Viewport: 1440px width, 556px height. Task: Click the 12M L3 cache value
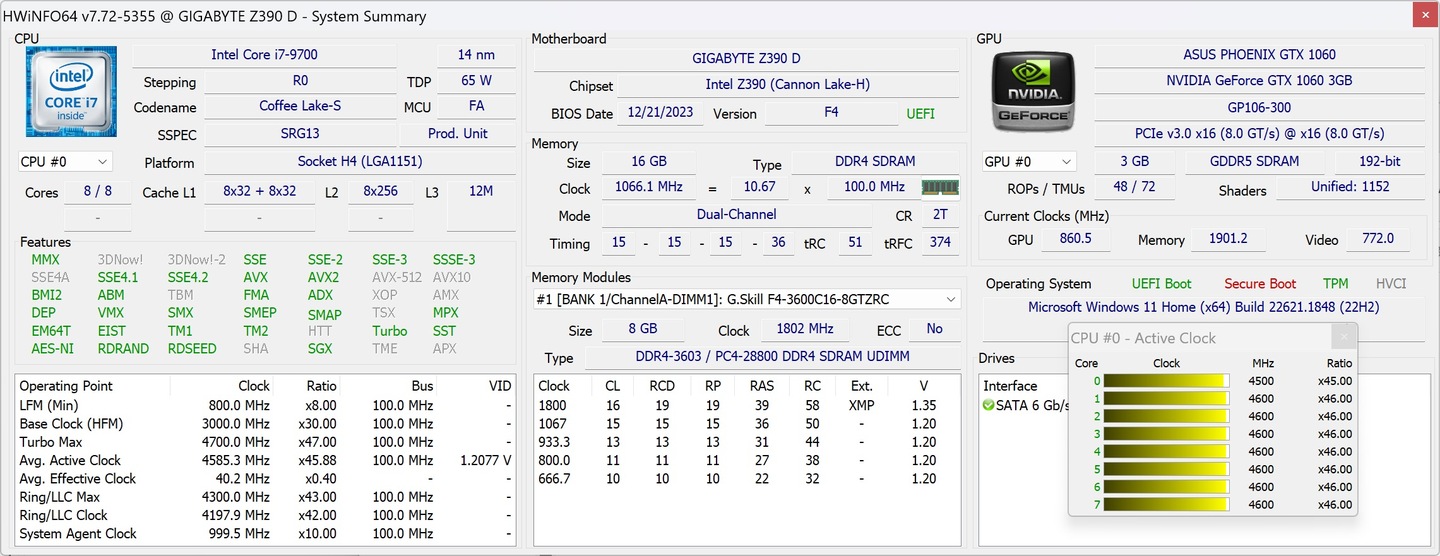click(481, 190)
